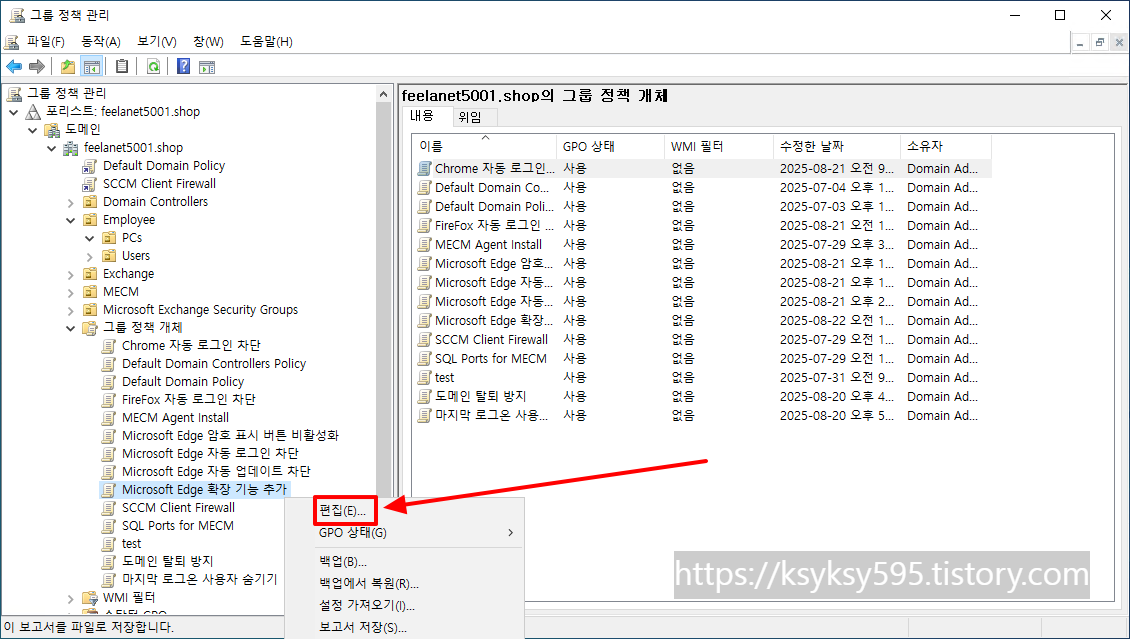The height and width of the screenshot is (639, 1130).
Task: Sort by the WMI 필터 column header
Action: (x=719, y=146)
